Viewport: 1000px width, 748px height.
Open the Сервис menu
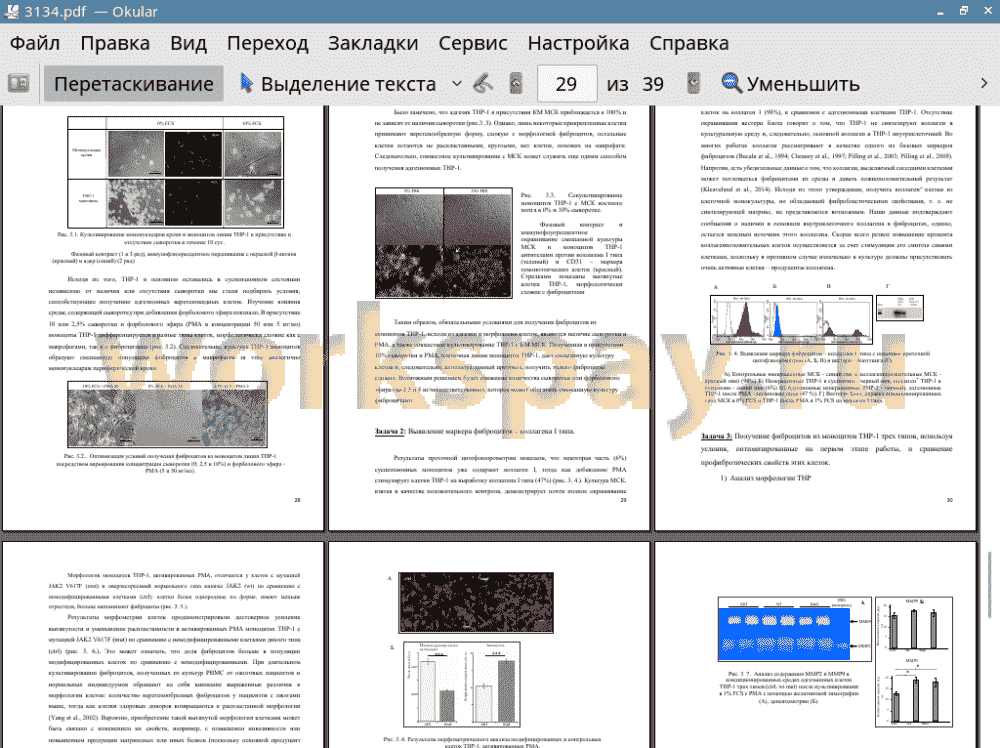click(473, 43)
